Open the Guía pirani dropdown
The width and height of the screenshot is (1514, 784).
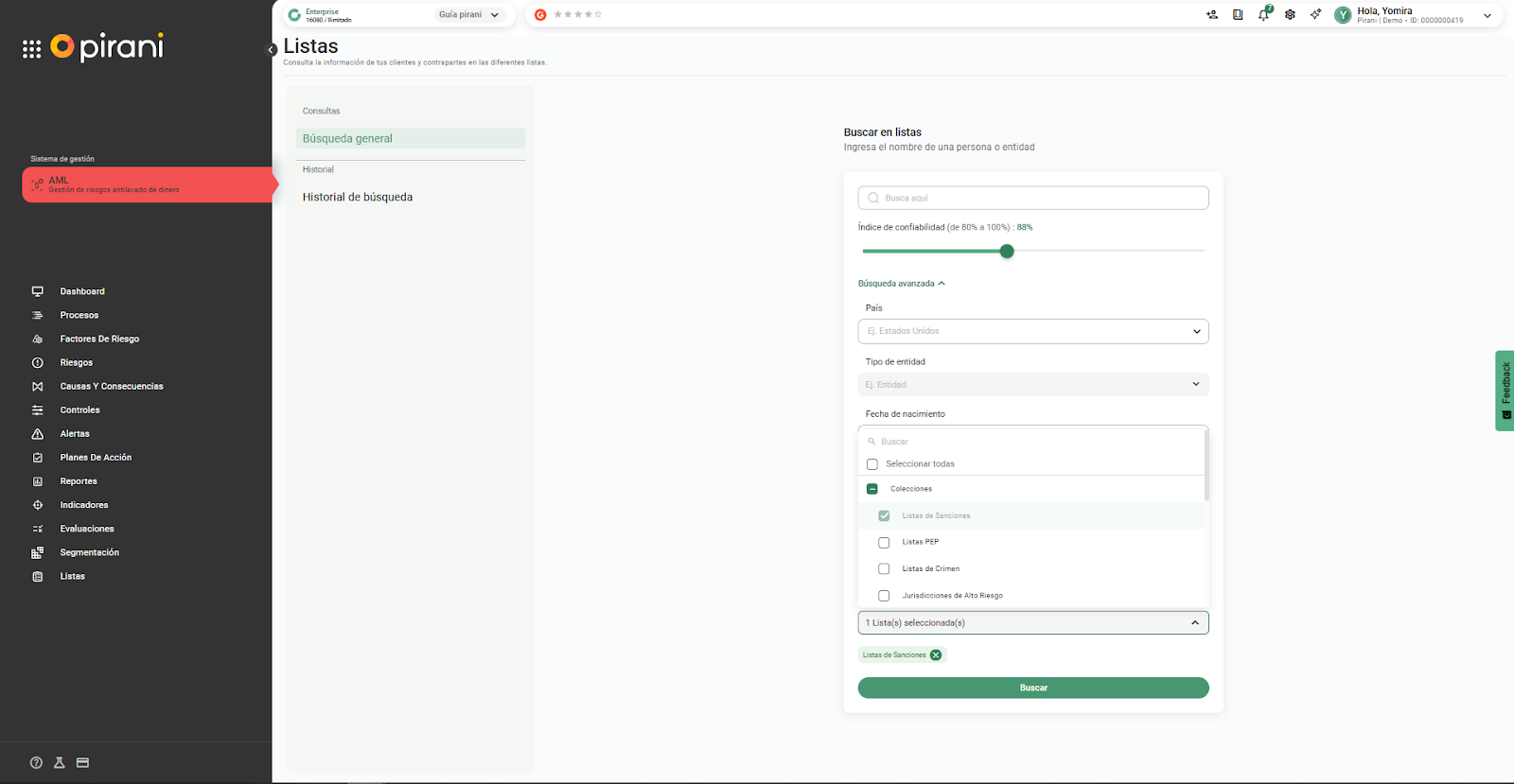[468, 15]
